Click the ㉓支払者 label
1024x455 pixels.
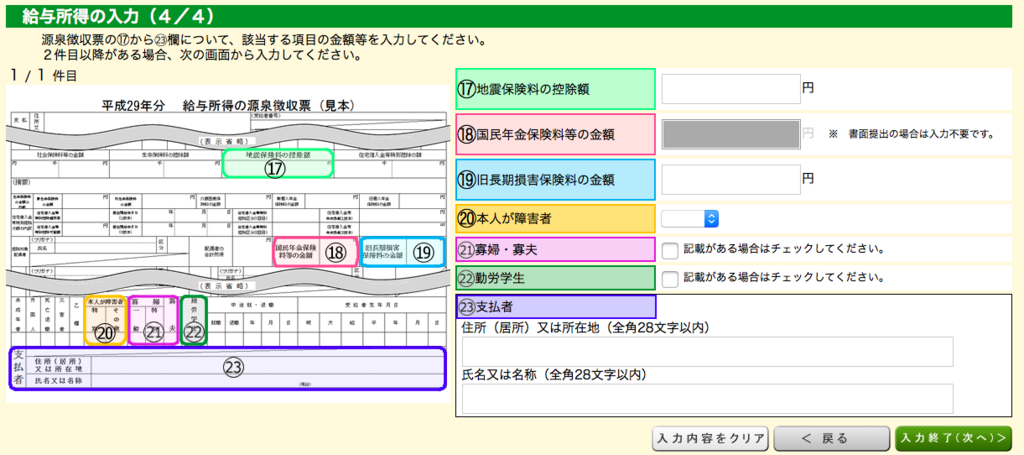coord(556,306)
